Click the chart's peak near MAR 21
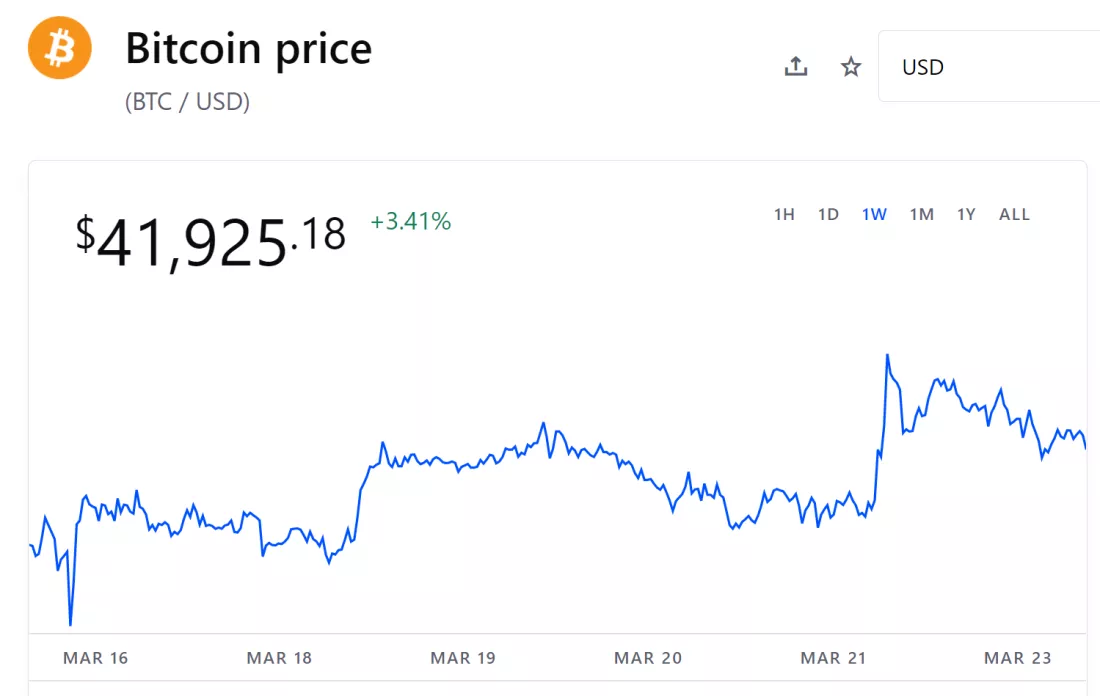The image size is (1100, 696). click(x=887, y=355)
